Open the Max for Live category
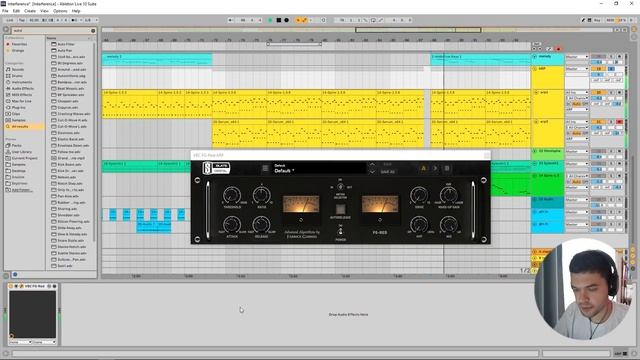Screen dimensions: 640x360 pyautogui.click(x=22, y=101)
